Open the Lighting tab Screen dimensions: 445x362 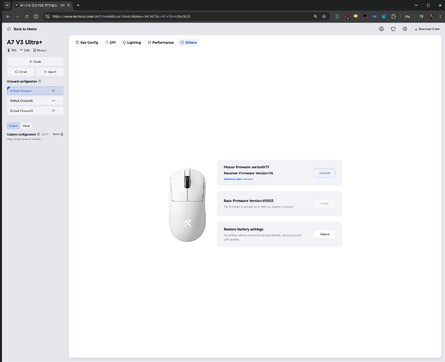click(x=132, y=43)
